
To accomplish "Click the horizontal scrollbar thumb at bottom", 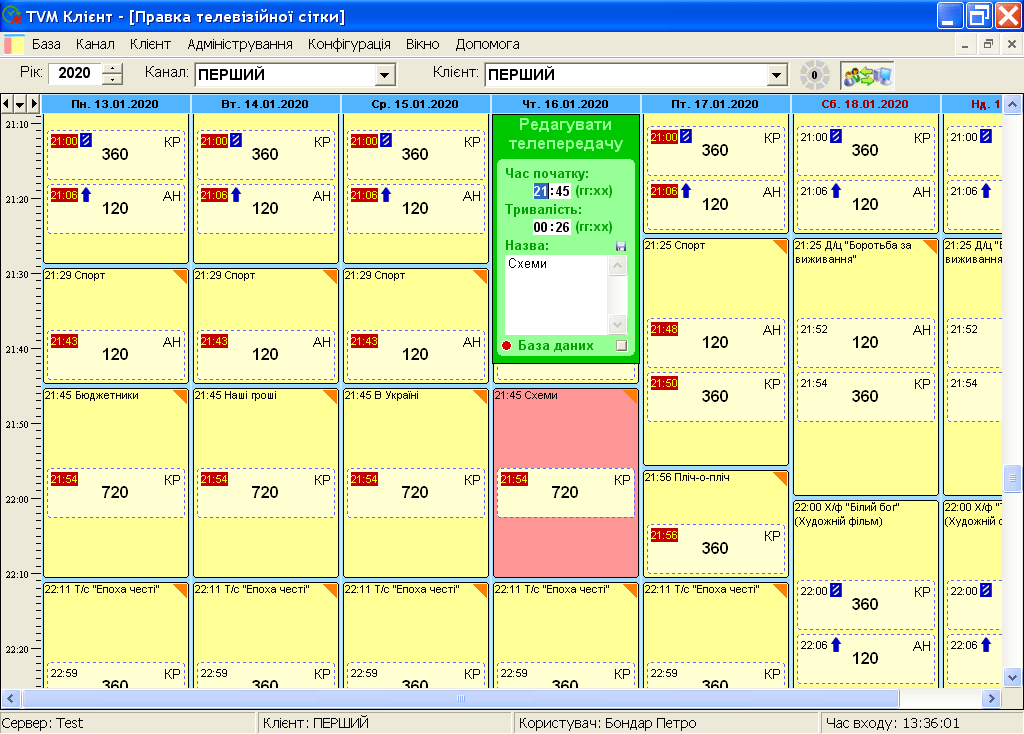I will [460, 698].
